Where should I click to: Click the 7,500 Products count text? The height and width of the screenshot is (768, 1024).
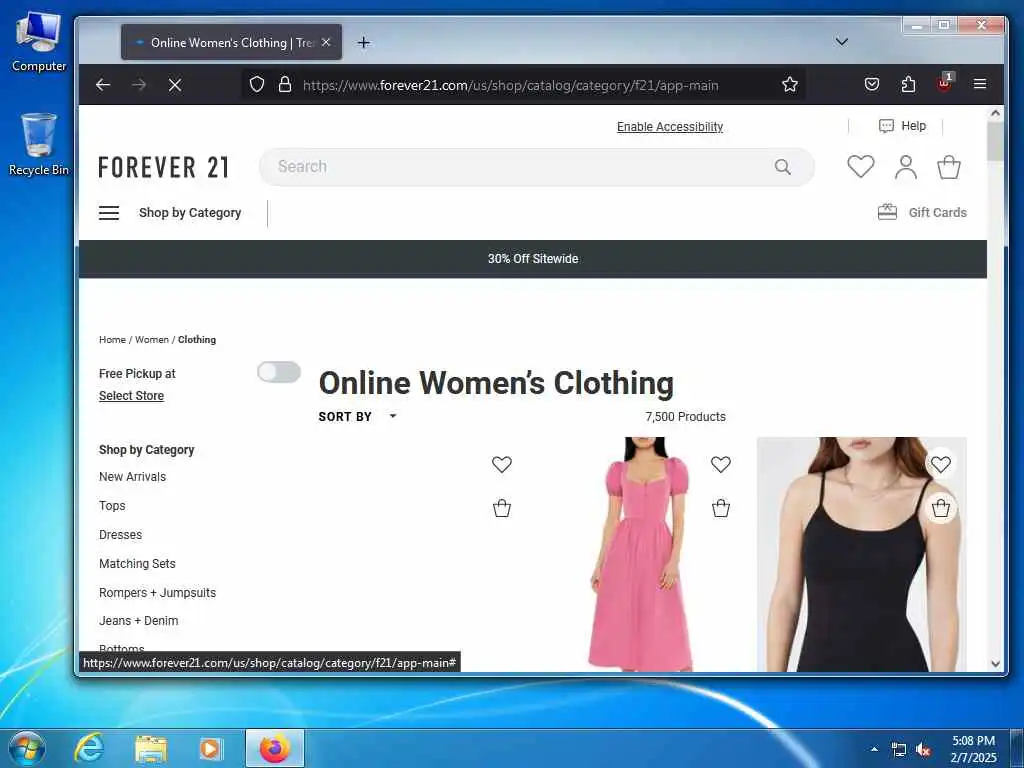(x=685, y=417)
